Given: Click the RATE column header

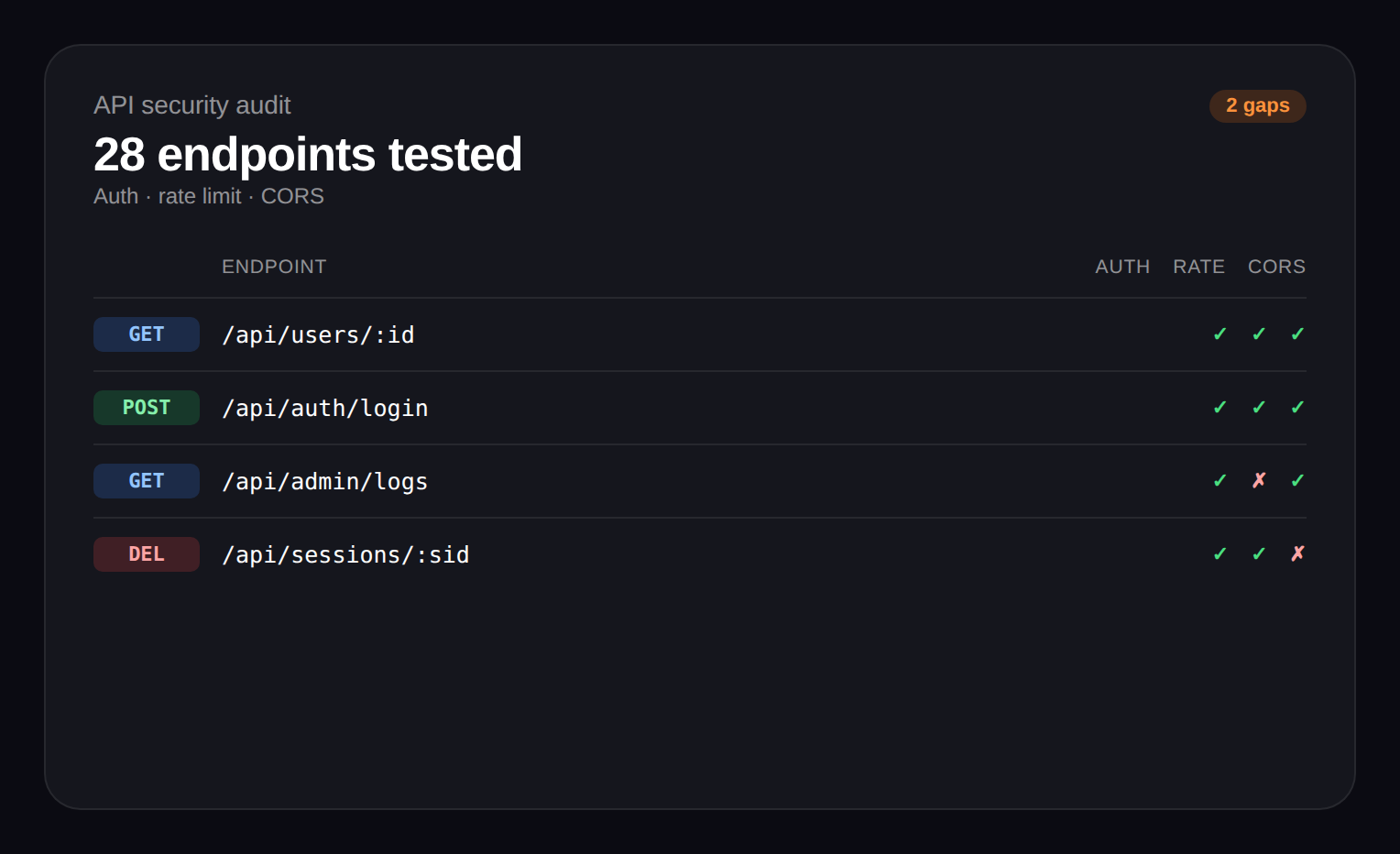Looking at the screenshot, I should tap(1198, 267).
